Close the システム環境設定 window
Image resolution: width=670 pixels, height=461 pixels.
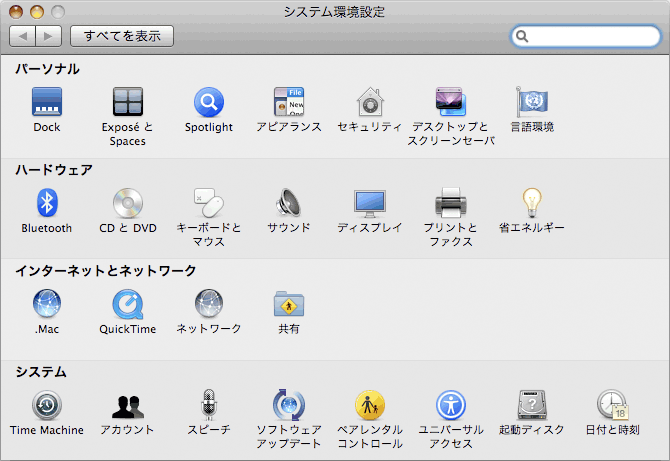(x=16, y=12)
